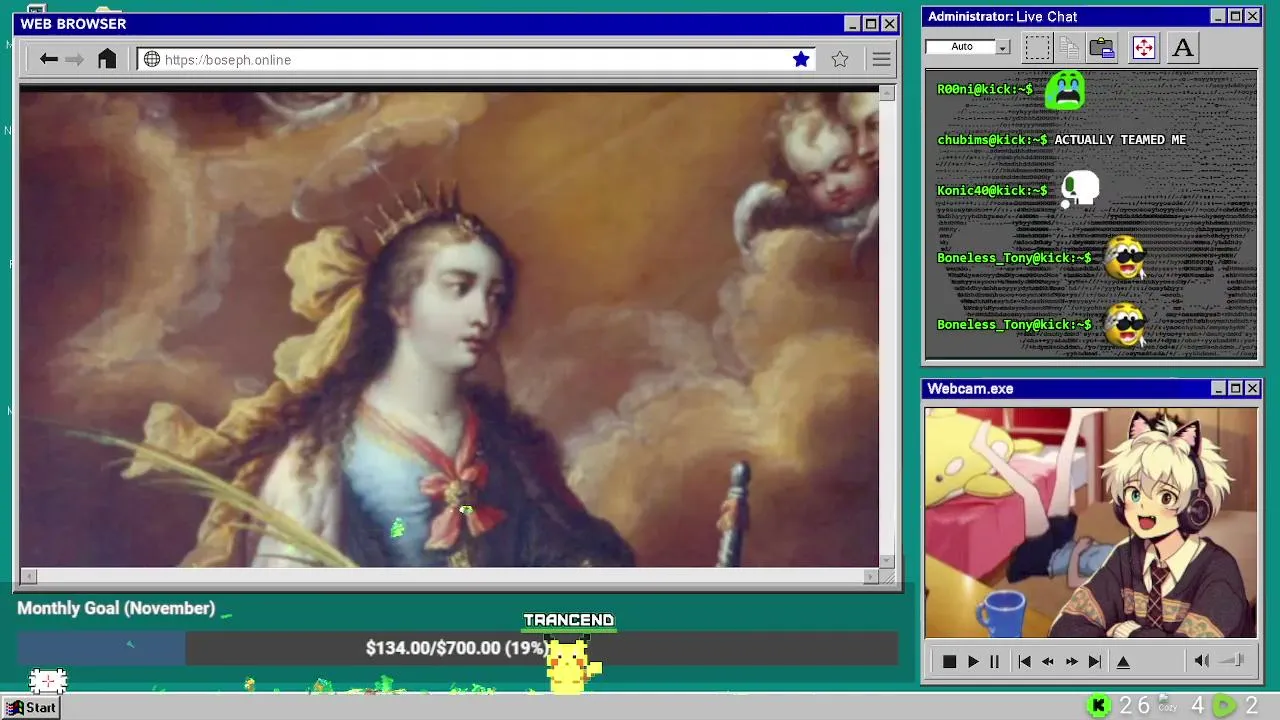Click the crying green emote by R00ni

tap(1065, 89)
